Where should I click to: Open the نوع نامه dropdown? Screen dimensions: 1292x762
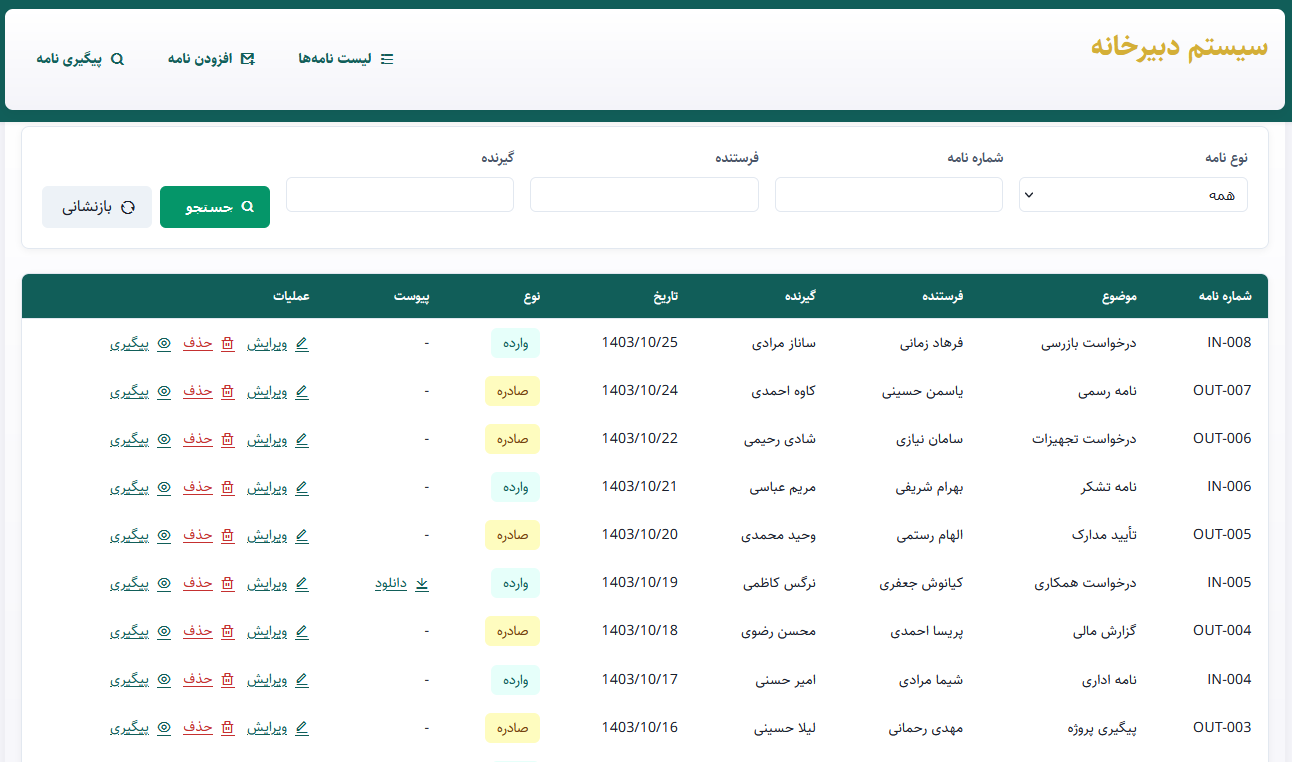(1132, 195)
